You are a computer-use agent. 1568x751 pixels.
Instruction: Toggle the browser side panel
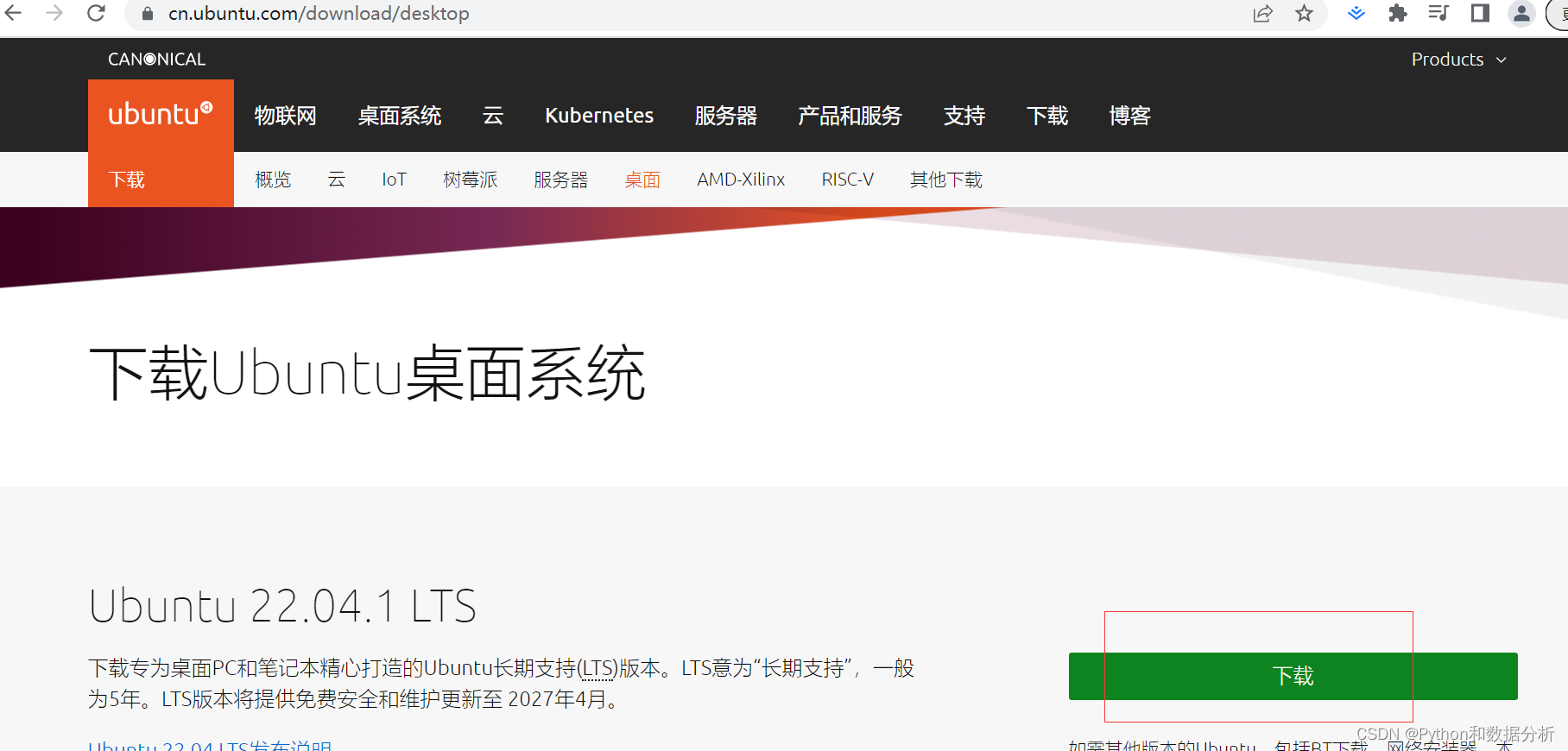click(x=1480, y=13)
